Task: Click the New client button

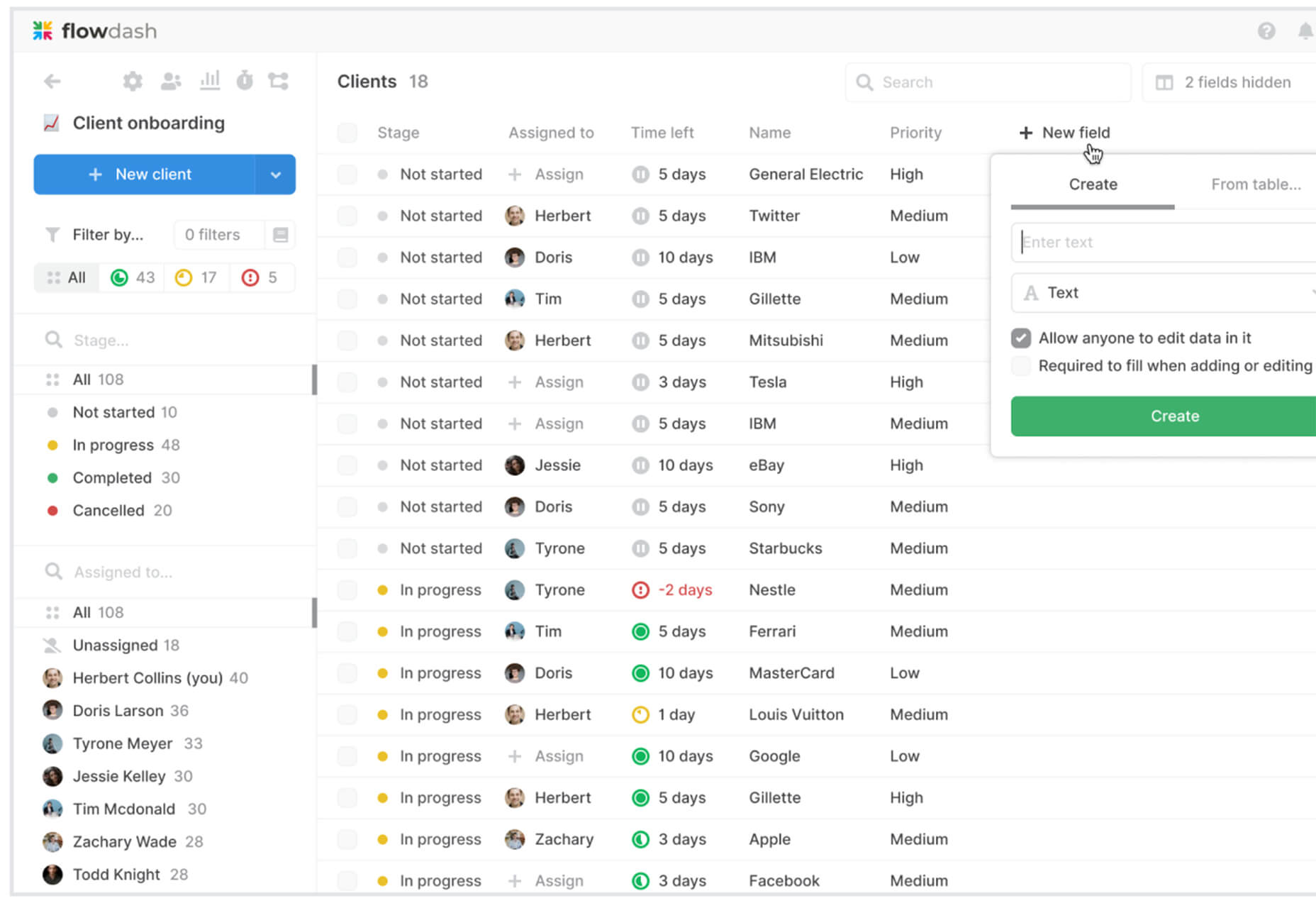Action: pos(145,175)
